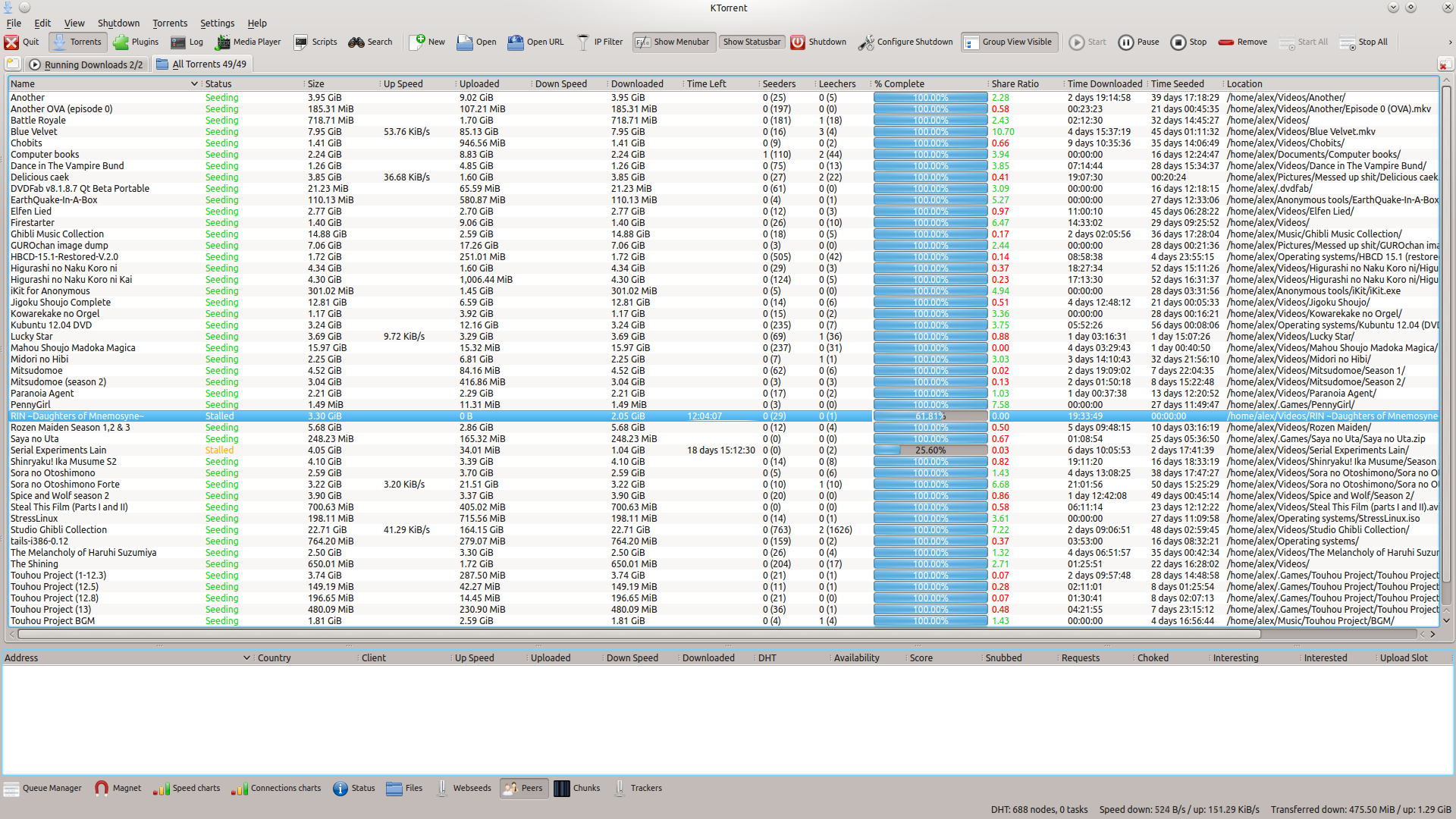Show Speed charts panel
The width and height of the screenshot is (1456, 819).
click(x=187, y=789)
